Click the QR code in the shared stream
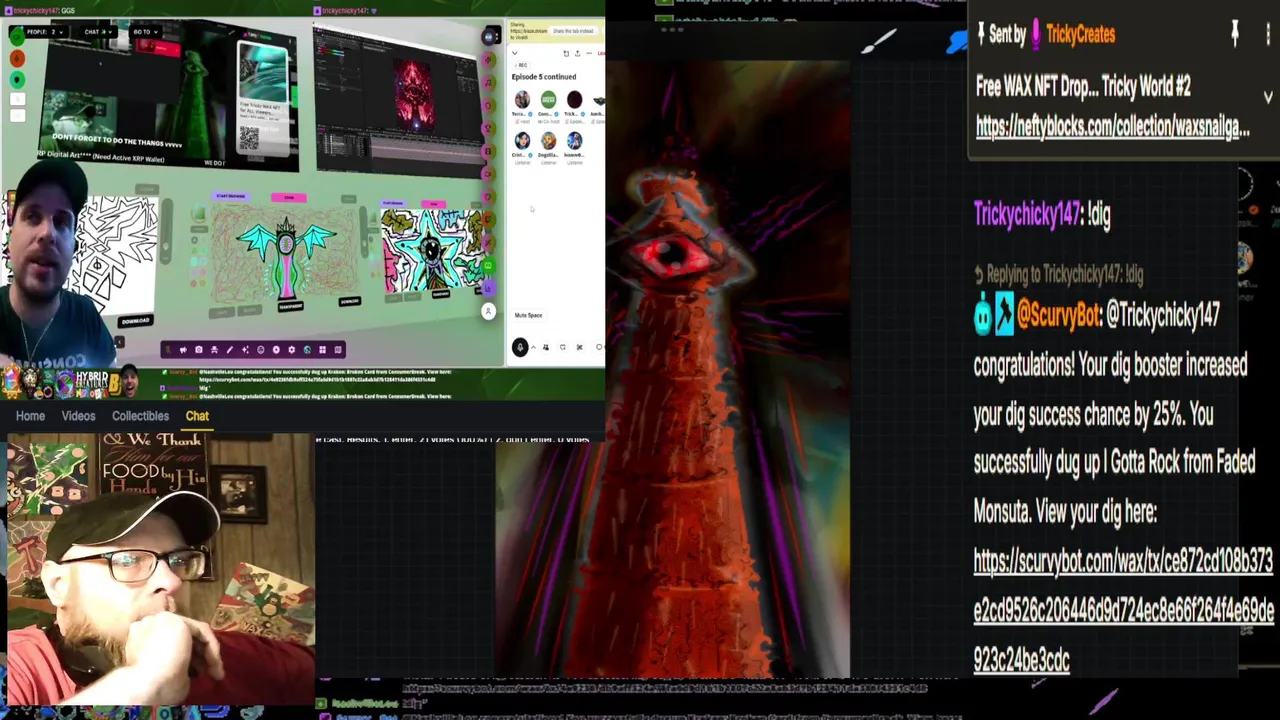 [249, 140]
